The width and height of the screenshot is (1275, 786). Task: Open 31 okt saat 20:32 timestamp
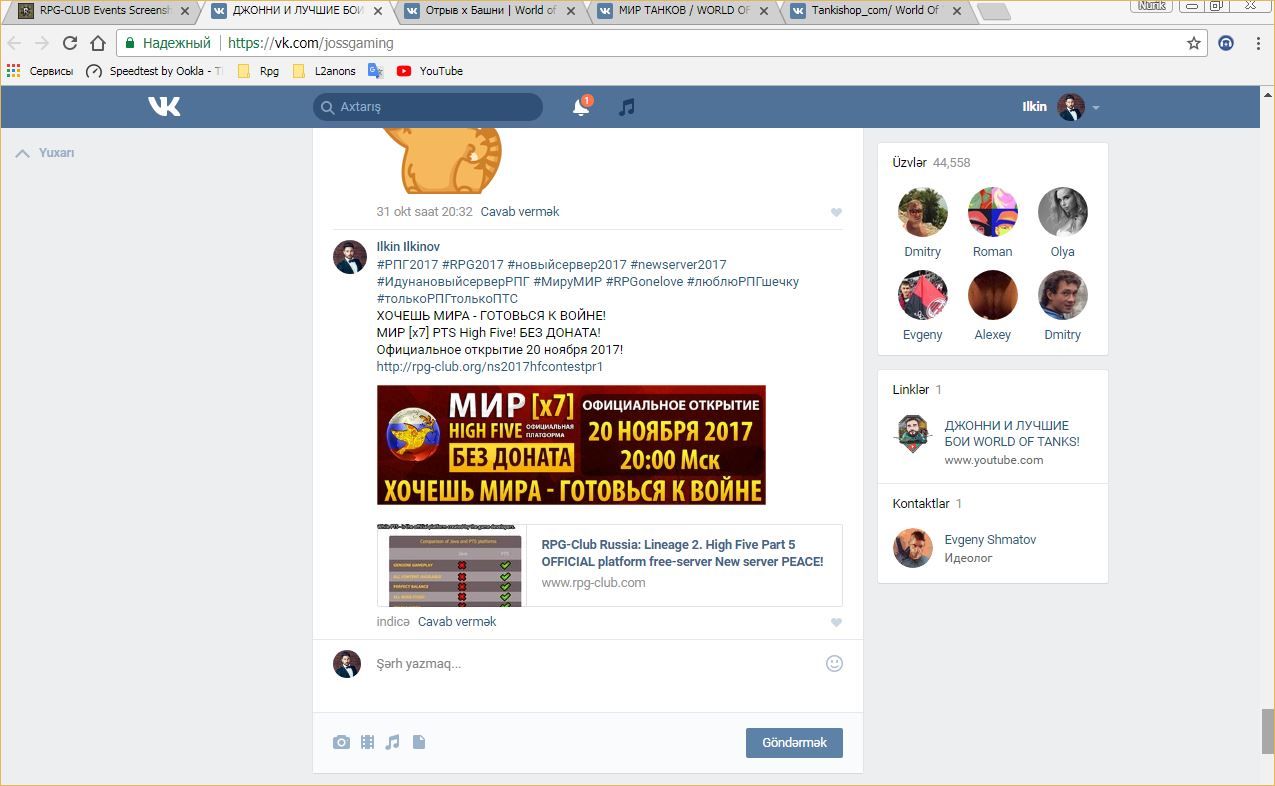click(424, 212)
